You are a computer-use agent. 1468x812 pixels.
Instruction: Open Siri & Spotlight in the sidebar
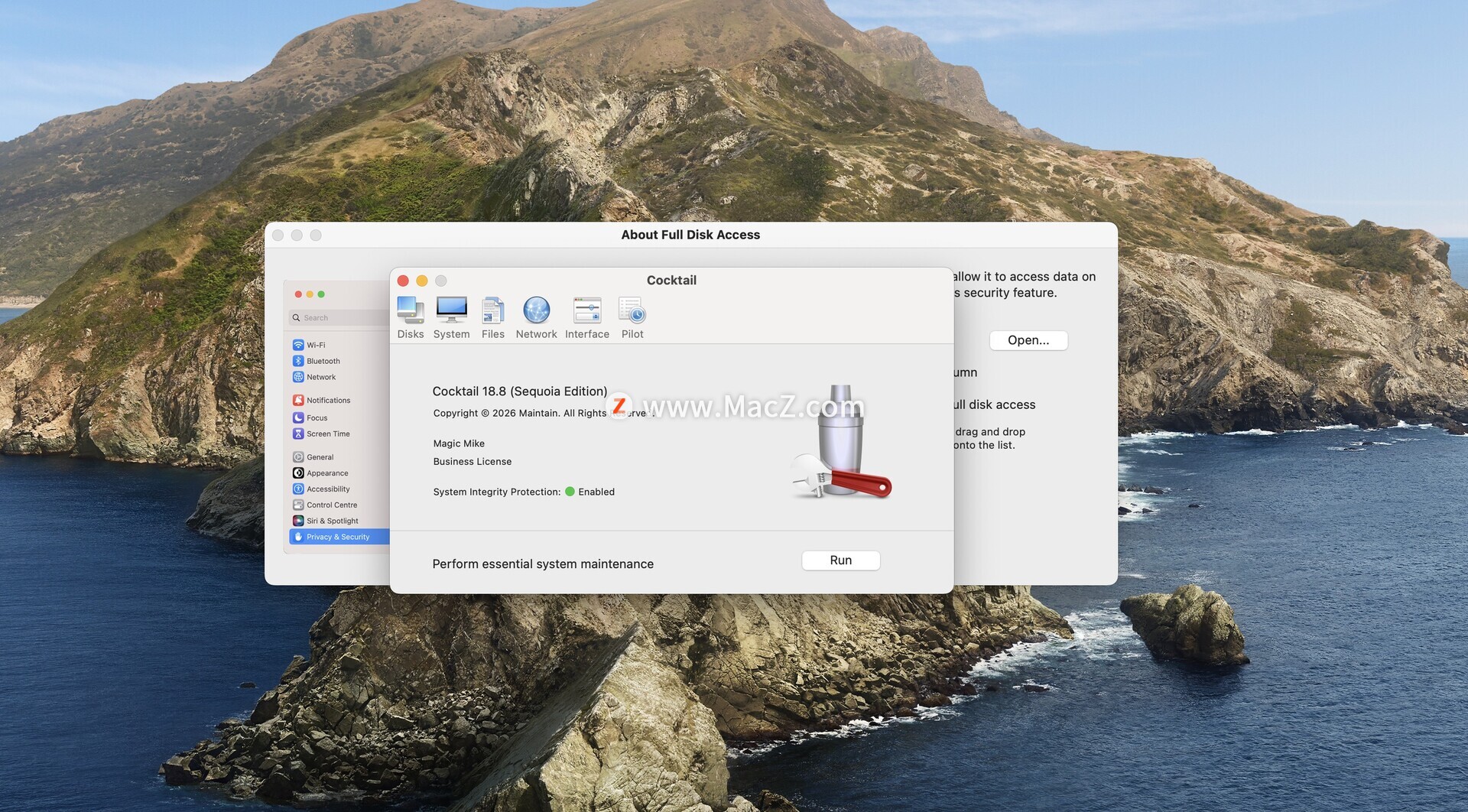[332, 521]
